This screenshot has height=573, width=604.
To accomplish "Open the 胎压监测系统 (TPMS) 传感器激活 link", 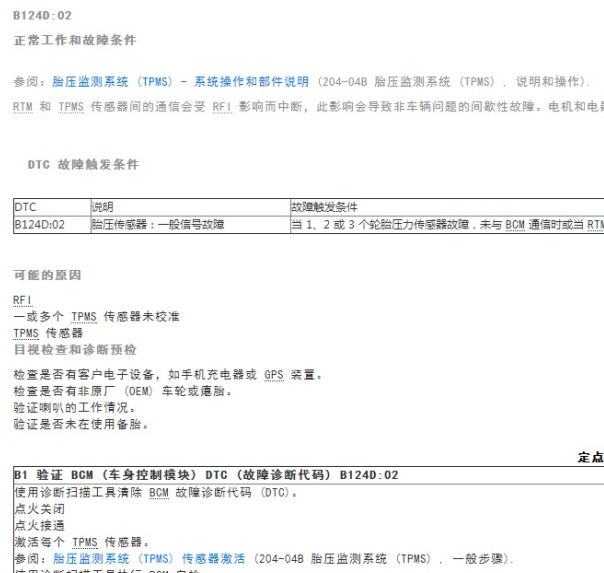I will (149, 558).
